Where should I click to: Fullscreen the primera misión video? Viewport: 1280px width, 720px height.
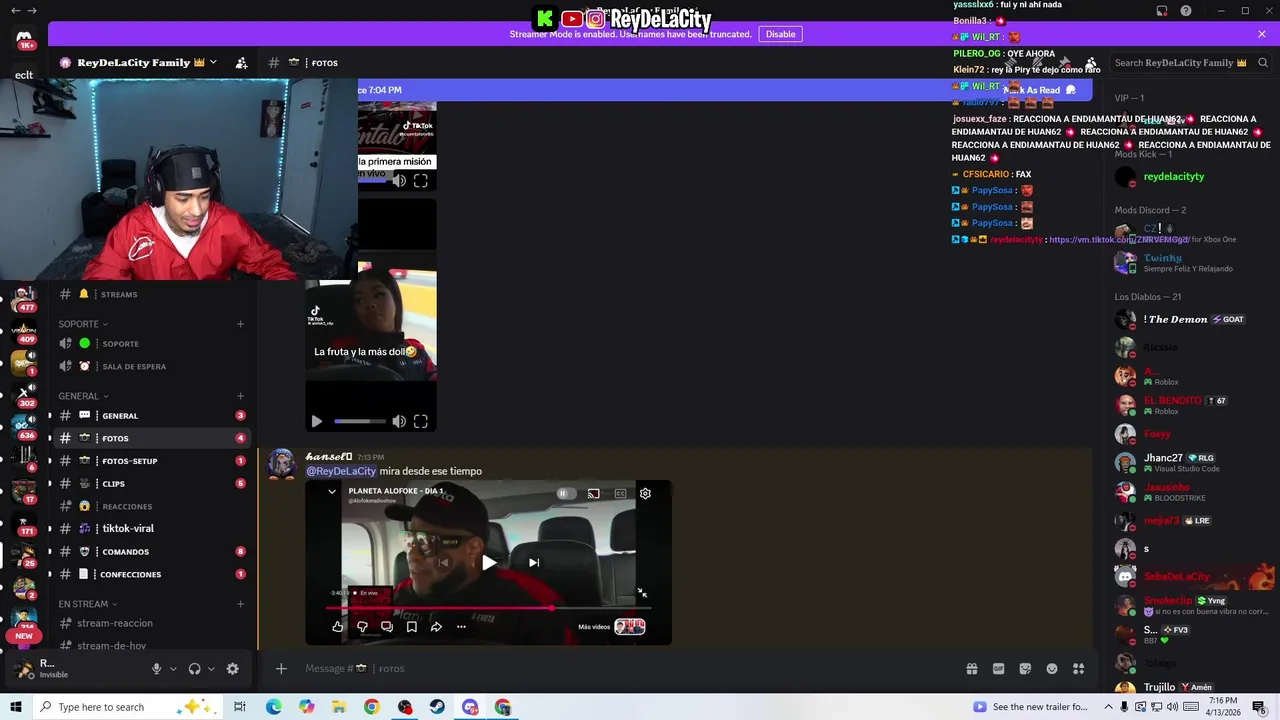click(x=421, y=181)
